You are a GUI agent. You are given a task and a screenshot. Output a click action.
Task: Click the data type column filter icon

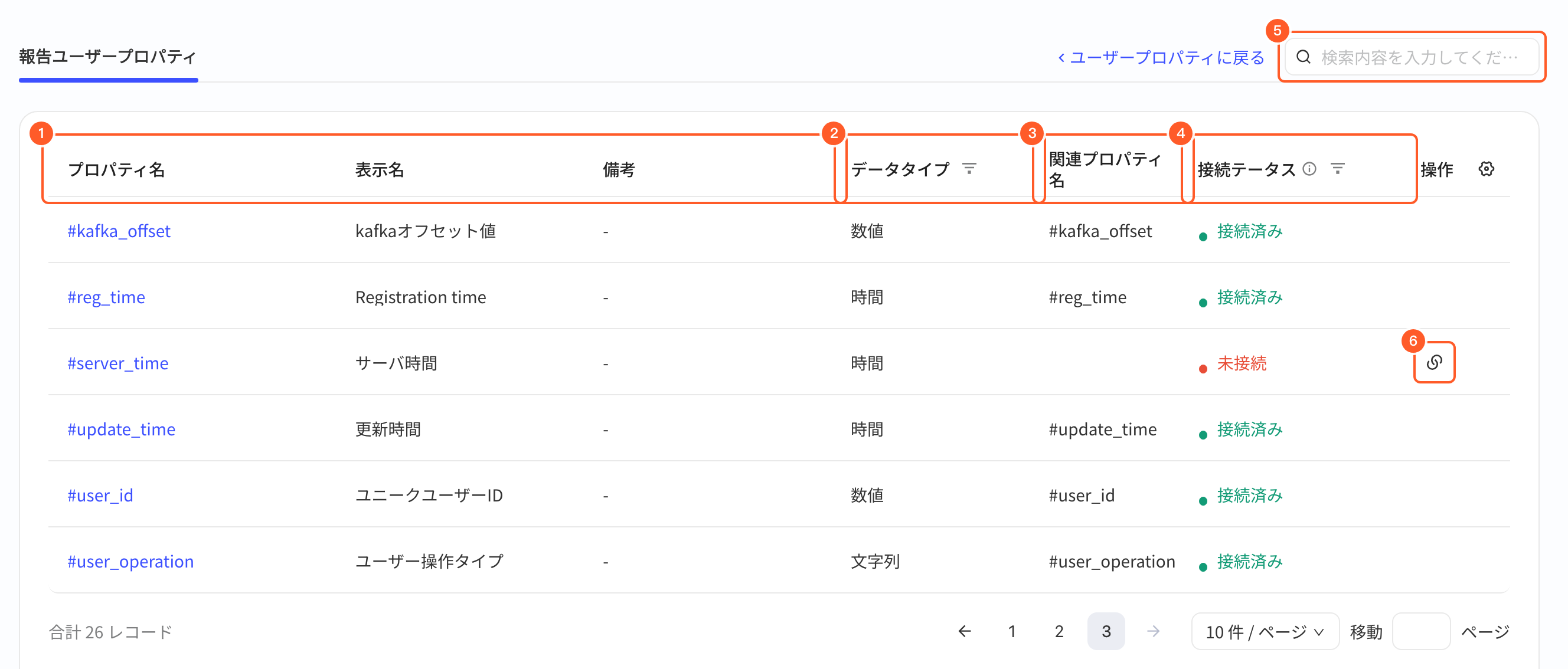point(969,169)
